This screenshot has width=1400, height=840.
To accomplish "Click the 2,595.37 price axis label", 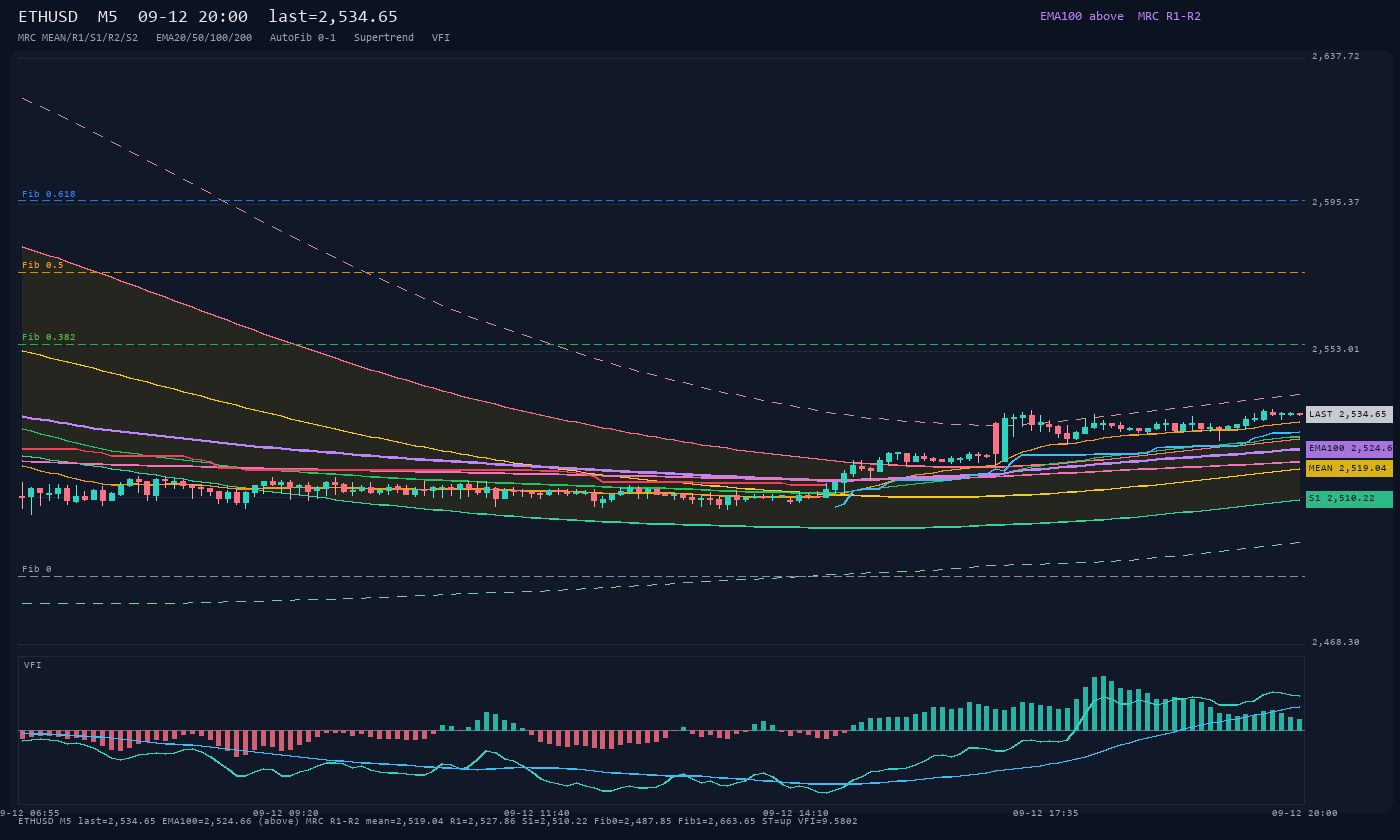I will tap(1336, 203).
